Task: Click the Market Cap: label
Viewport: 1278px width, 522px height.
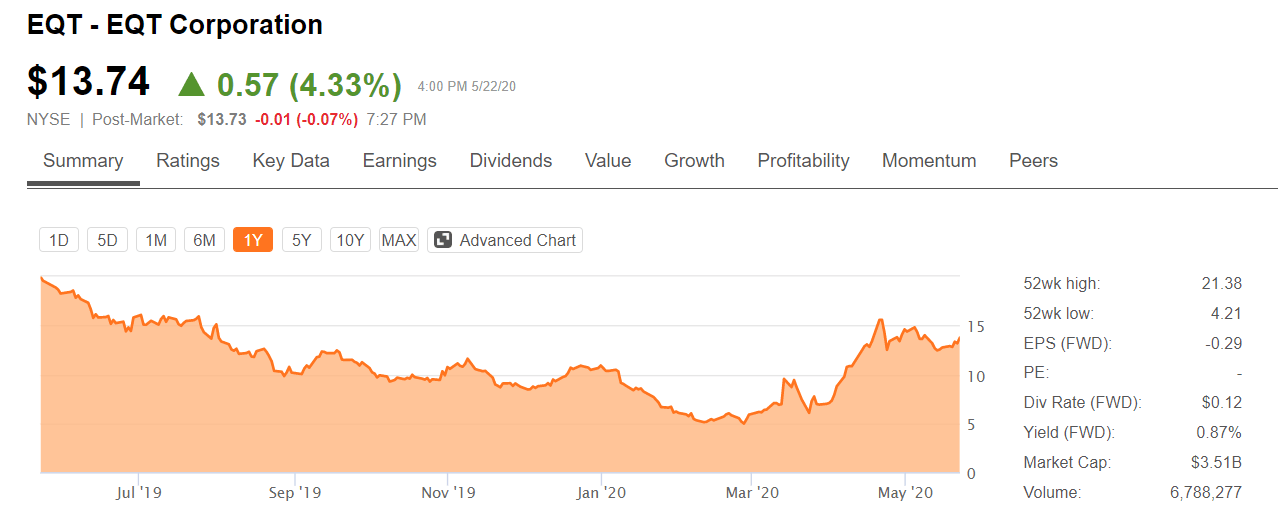Action: pyautogui.click(x=1067, y=463)
